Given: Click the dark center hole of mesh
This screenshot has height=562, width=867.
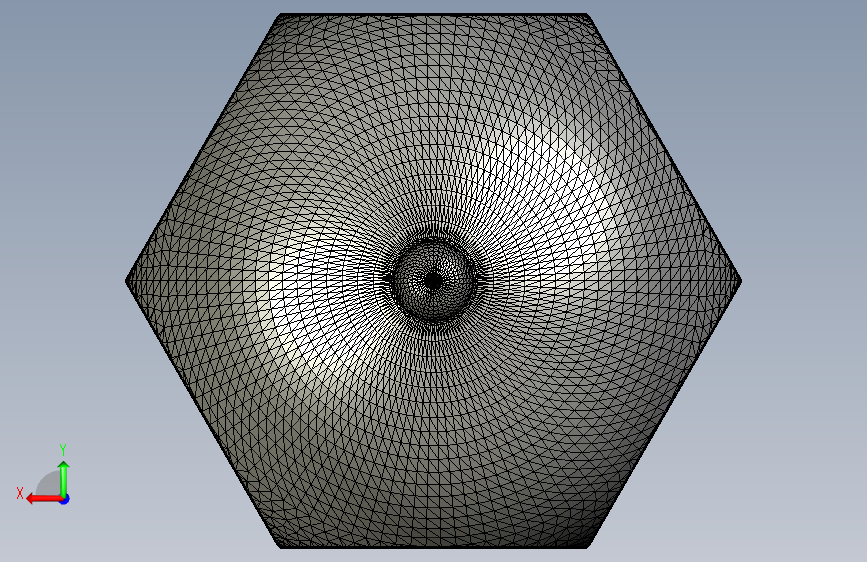Looking at the screenshot, I should click(434, 281).
